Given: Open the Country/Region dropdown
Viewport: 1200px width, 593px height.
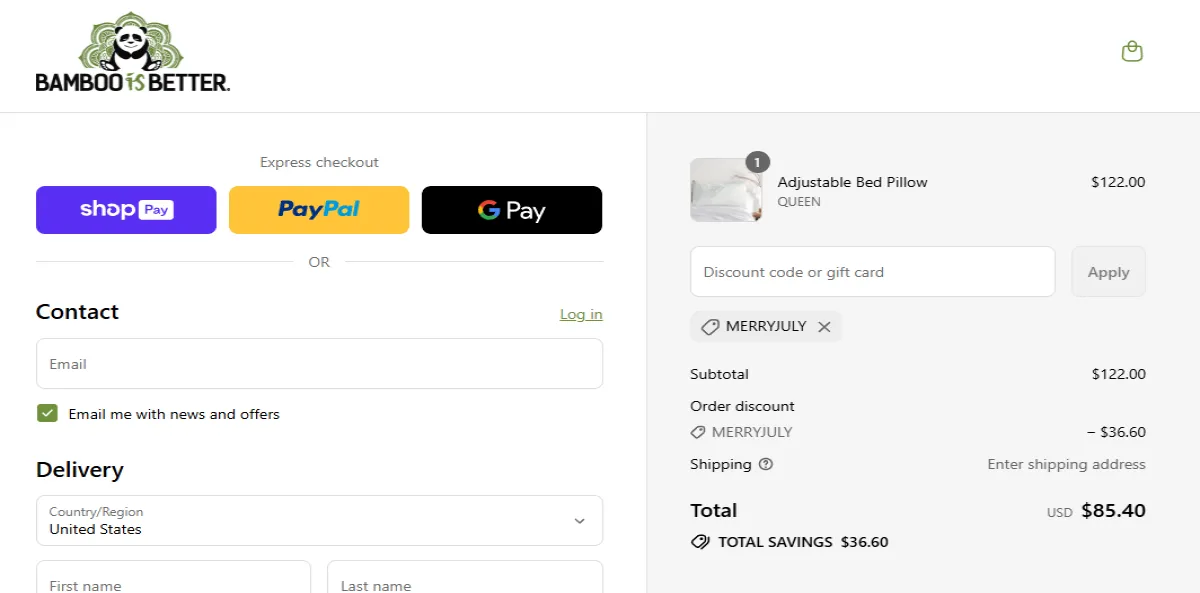Looking at the screenshot, I should (x=319, y=520).
